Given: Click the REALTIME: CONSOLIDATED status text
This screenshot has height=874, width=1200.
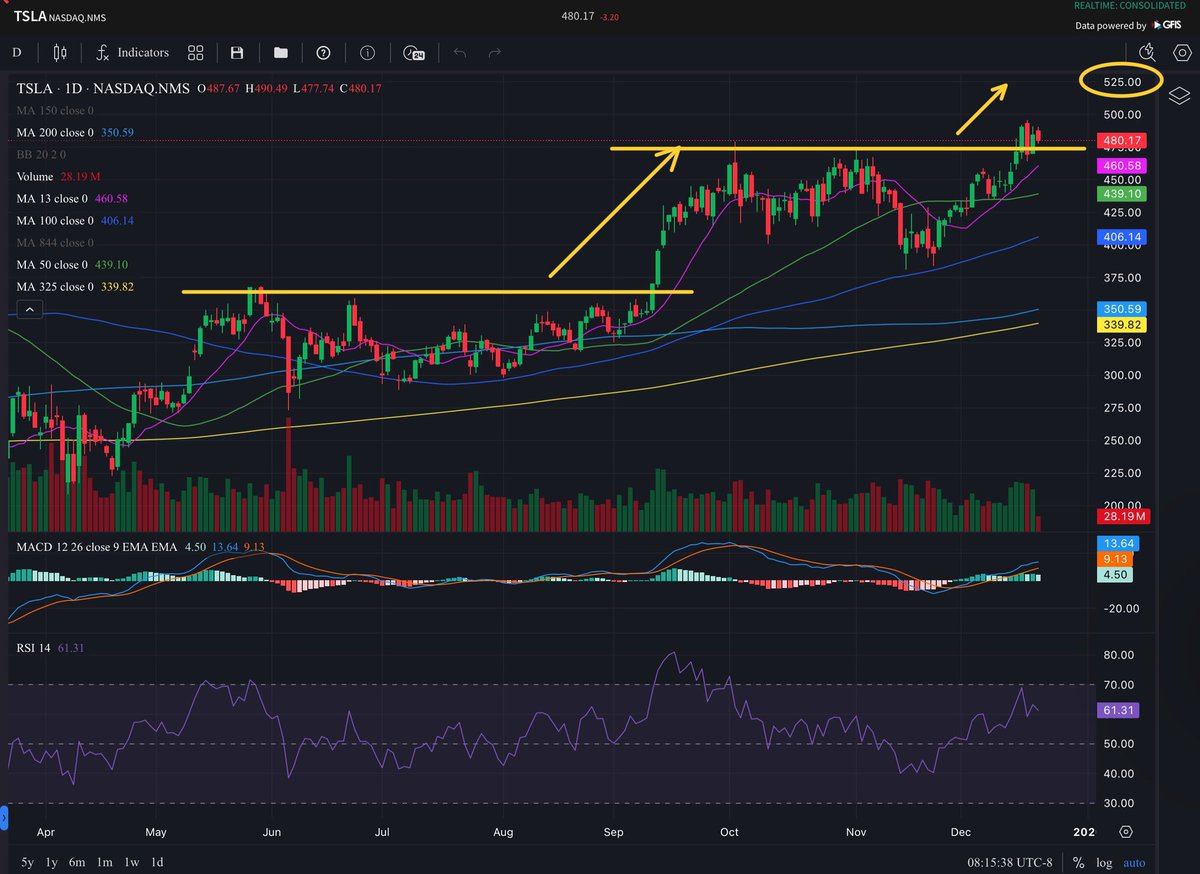Looking at the screenshot, I should pos(1131,7).
